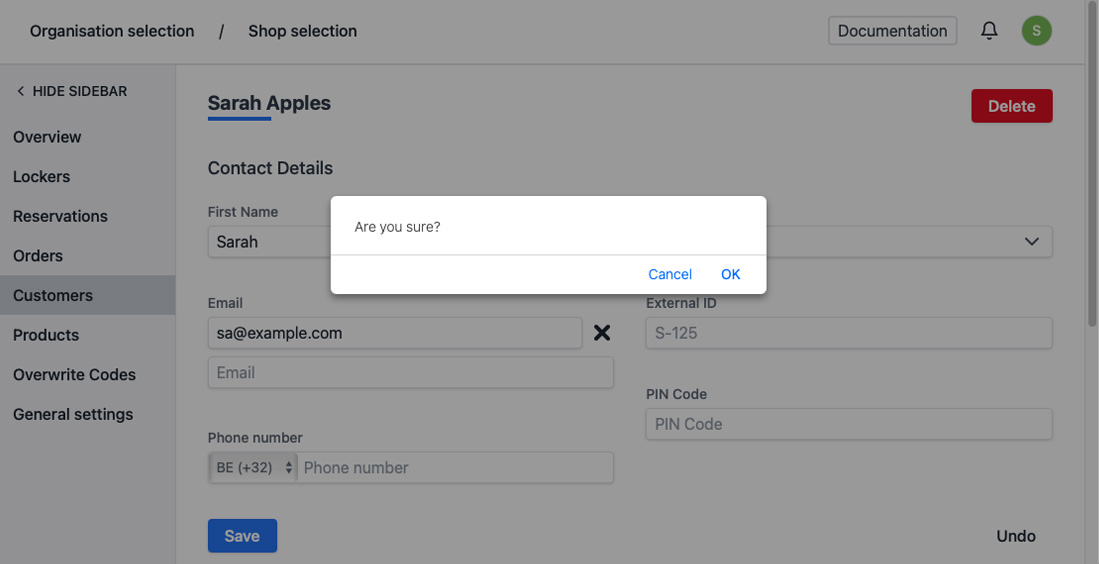
Task: Click the Undo link
Action: tap(1015, 536)
